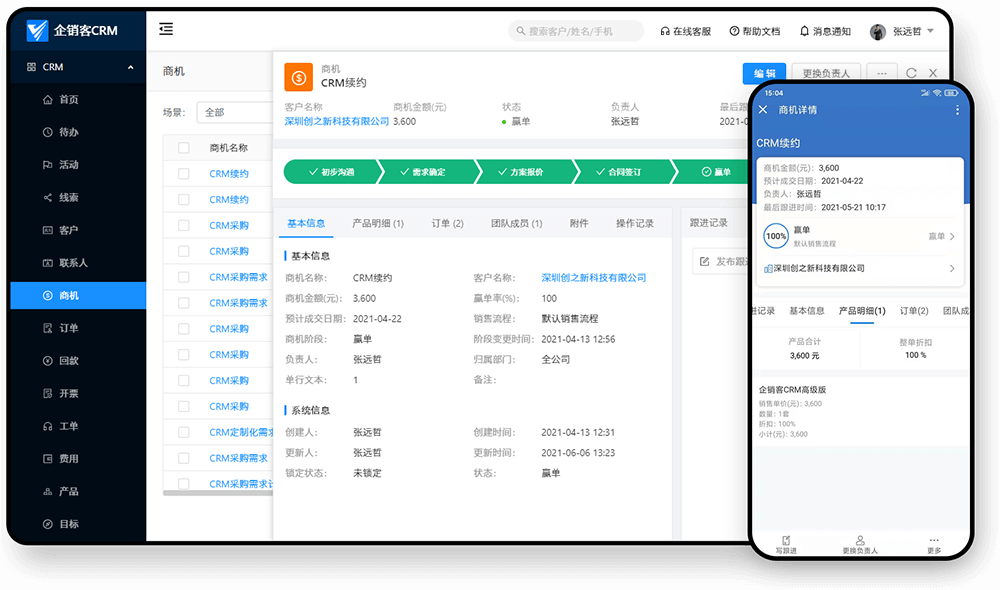Select the mobile 订单(2) tab
Image resolution: width=1000 pixels, height=590 pixels.
coord(914,311)
